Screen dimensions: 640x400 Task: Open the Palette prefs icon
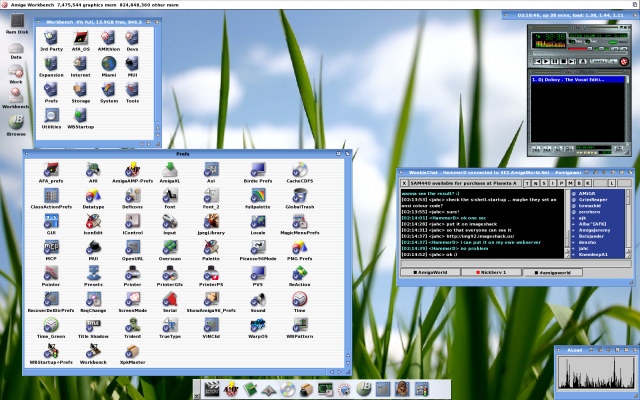point(212,244)
